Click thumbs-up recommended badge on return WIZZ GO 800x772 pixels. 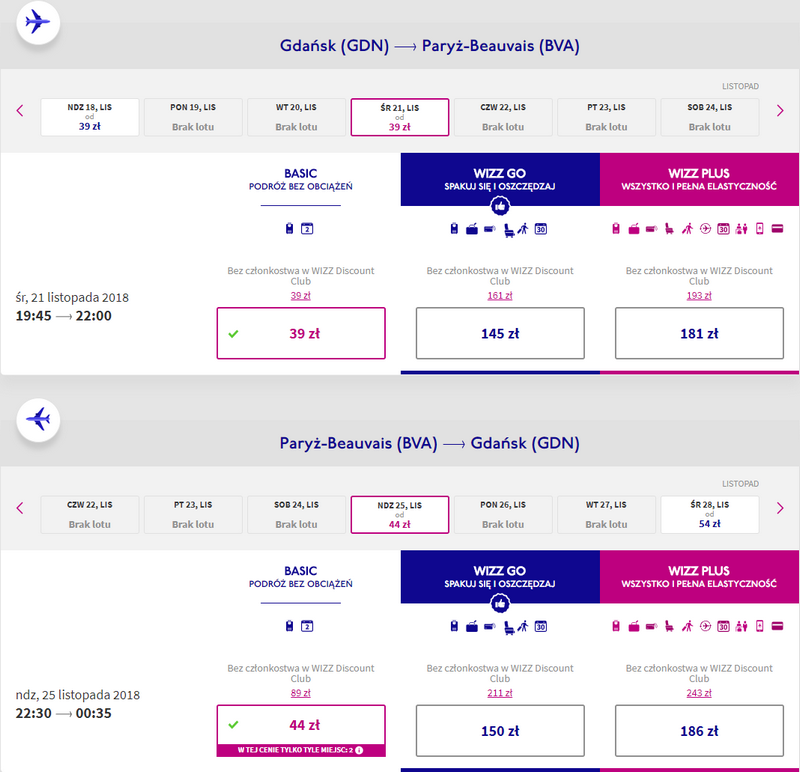tap(499, 604)
